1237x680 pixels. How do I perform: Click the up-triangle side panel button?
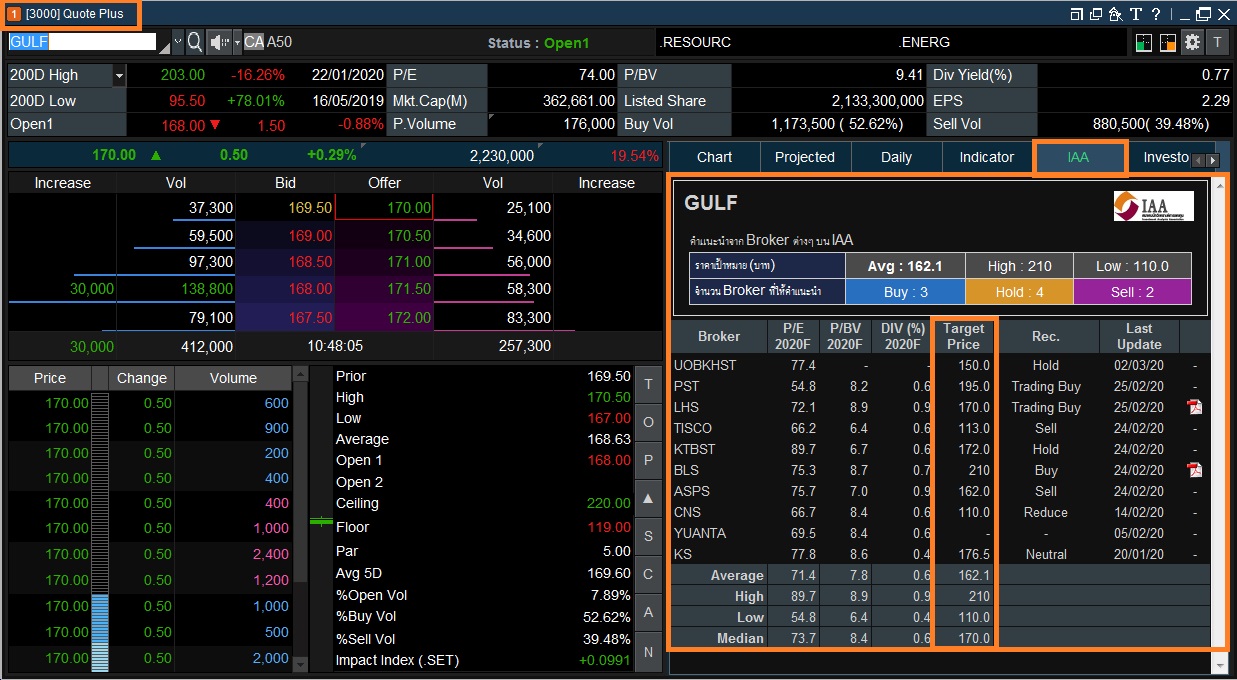coord(648,498)
